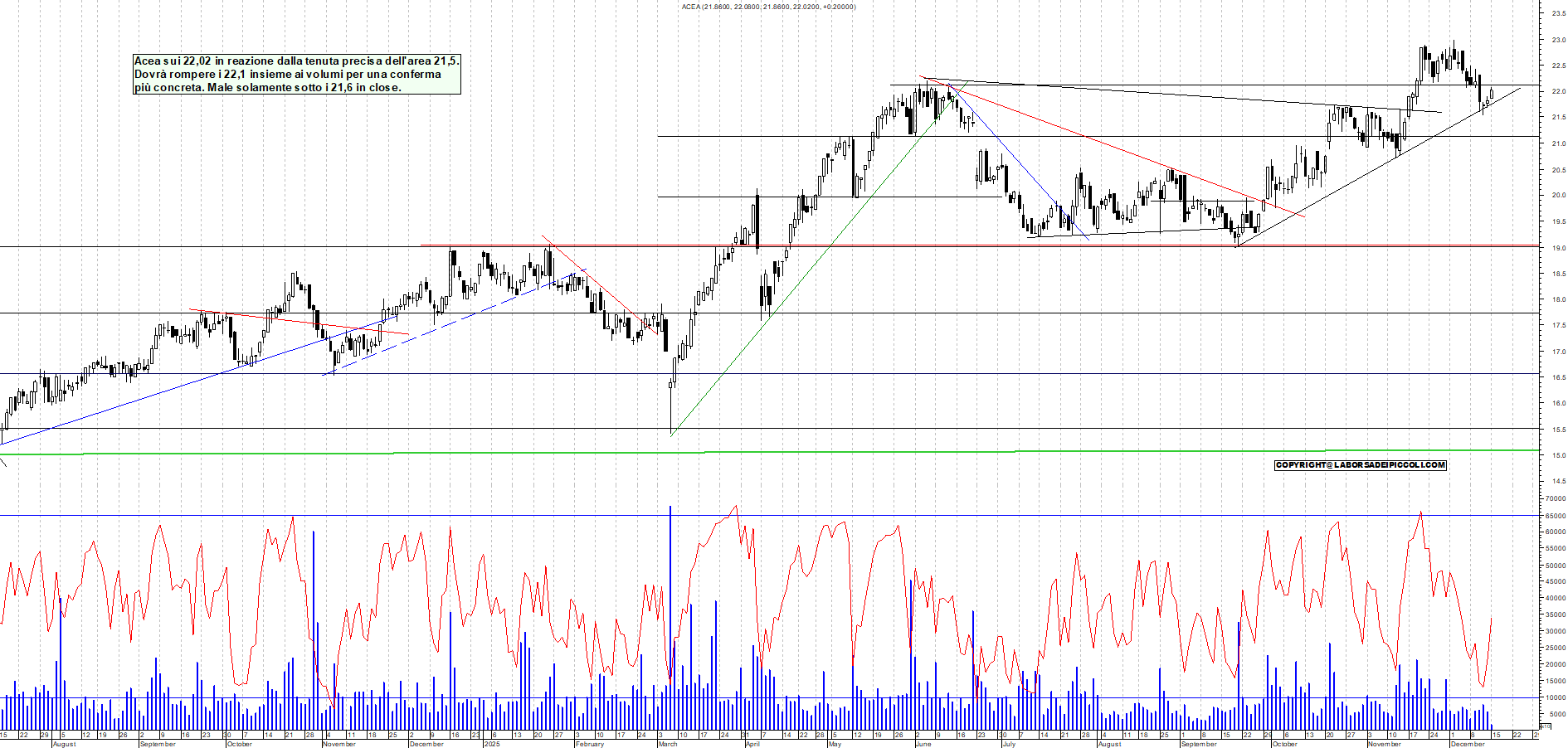Image resolution: width=1568 pixels, height=748 pixels.
Task: Select the June label on the time axis
Action: pyautogui.click(x=923, y=744)
